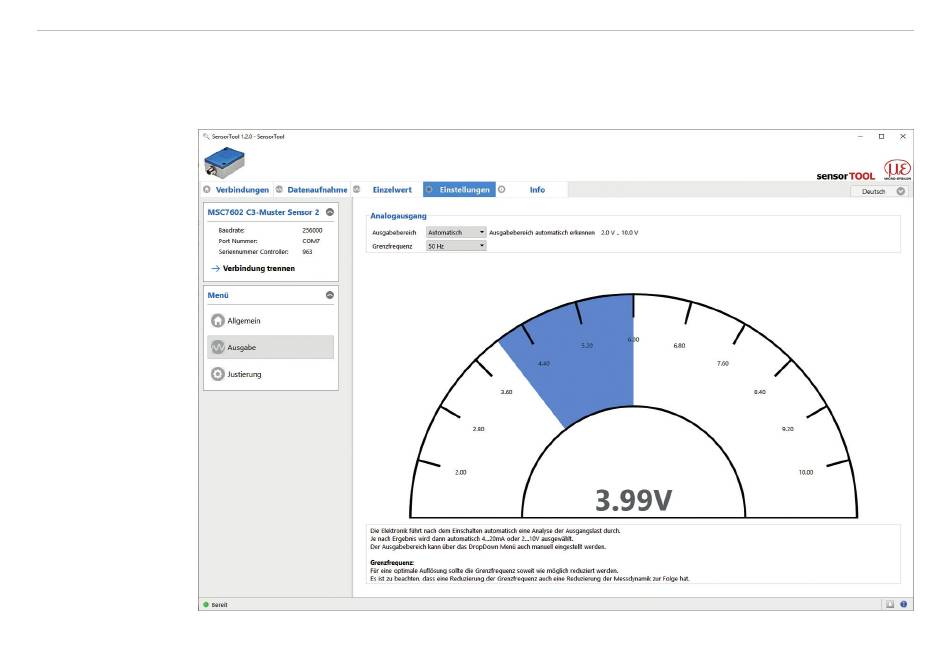The image size is (950, 665).
Task: Click the Deutsch dropdown arrow icon
Action: click(901, 191)
